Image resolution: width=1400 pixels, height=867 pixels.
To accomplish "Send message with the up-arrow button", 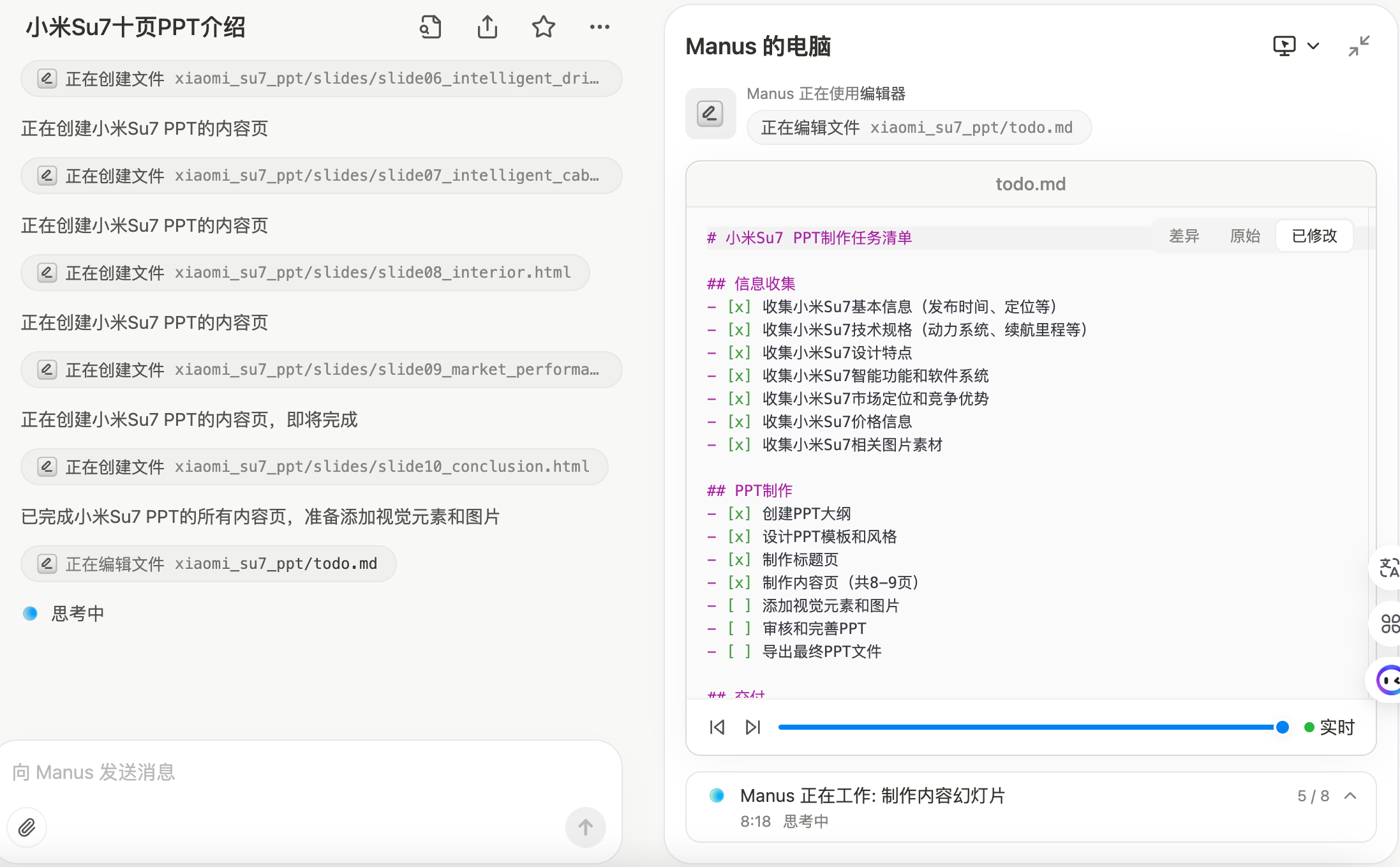I will 585,827.
